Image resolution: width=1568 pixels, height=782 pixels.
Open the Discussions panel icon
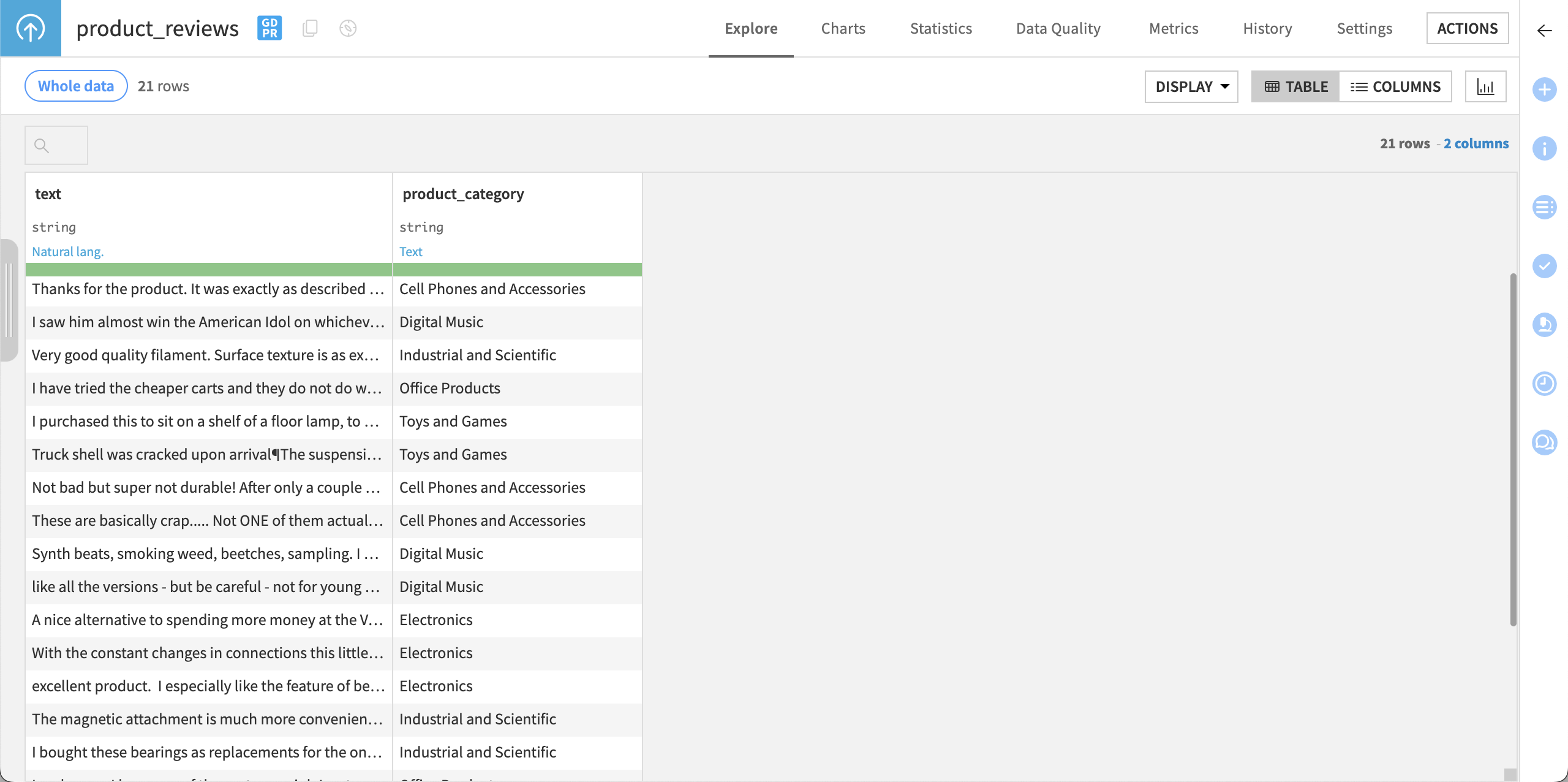click(1545, 442)
